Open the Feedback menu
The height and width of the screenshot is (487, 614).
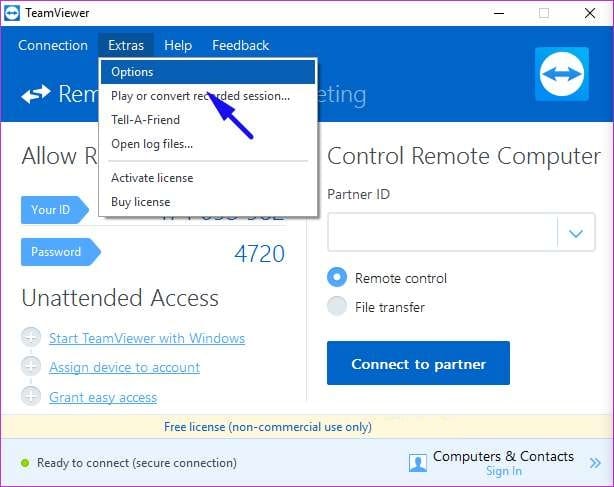click(240, 45)
